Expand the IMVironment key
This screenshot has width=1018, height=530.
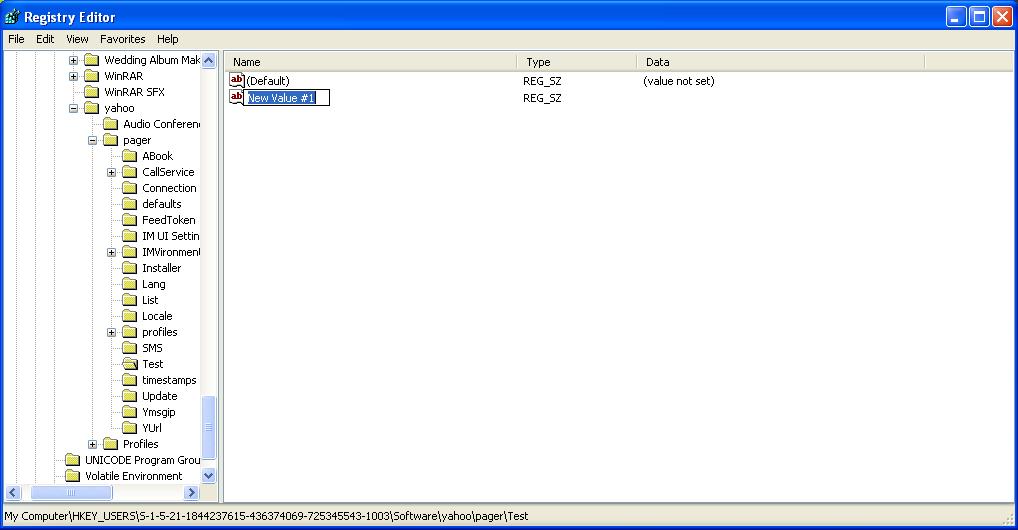click(111, 252)
